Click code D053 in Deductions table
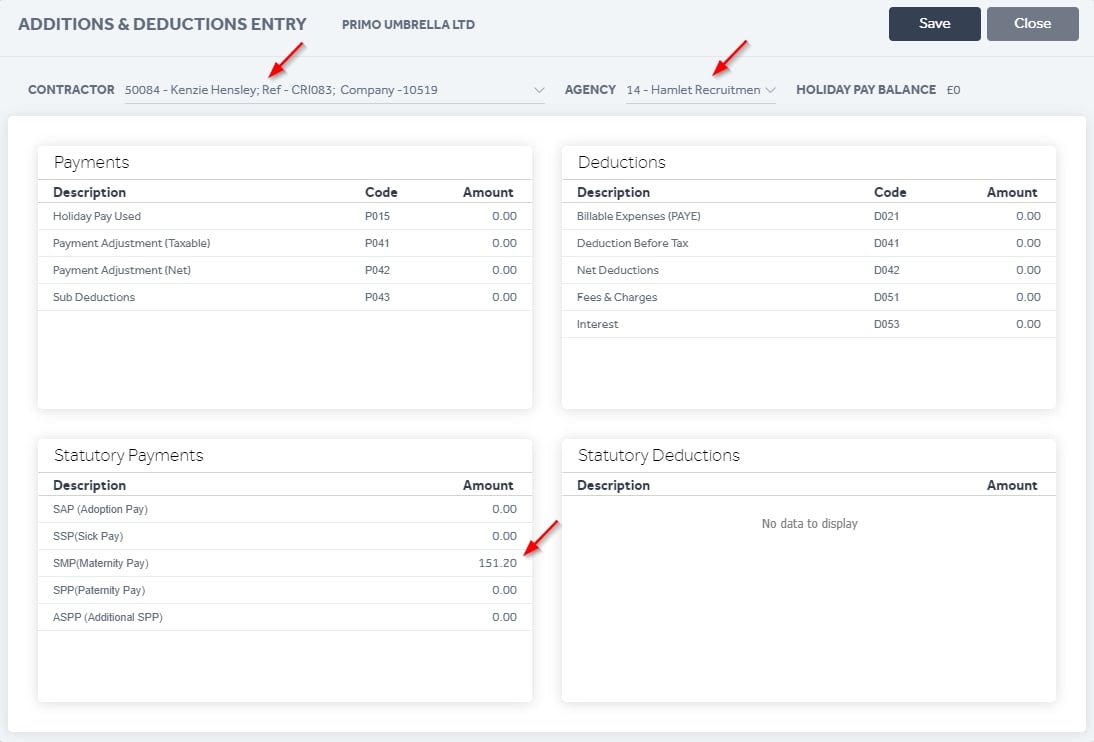1094x742 pixels. [x=887, y=324]
